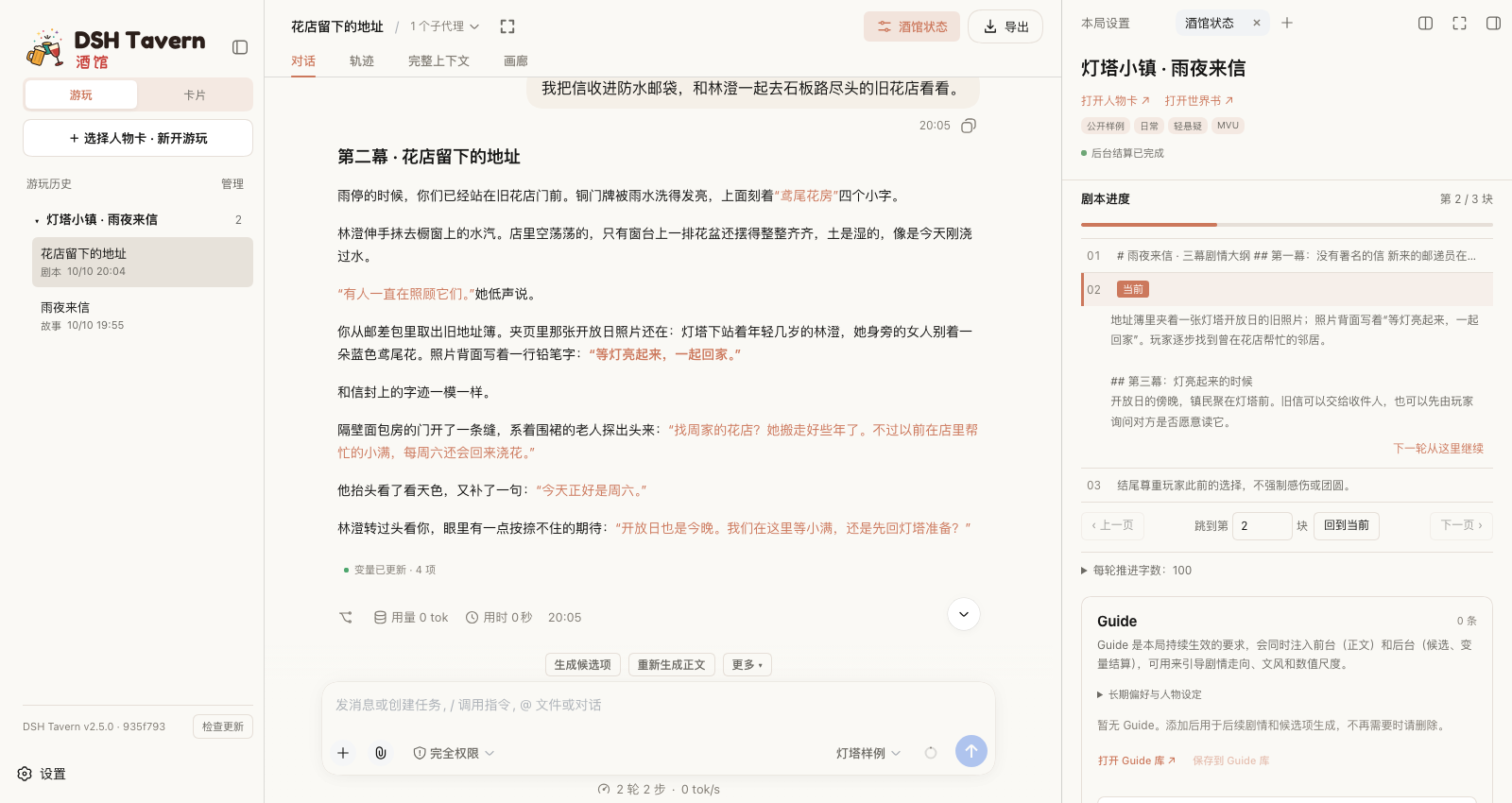Click 选择人物卡 · 新开游玩 button

coord(138,138)
